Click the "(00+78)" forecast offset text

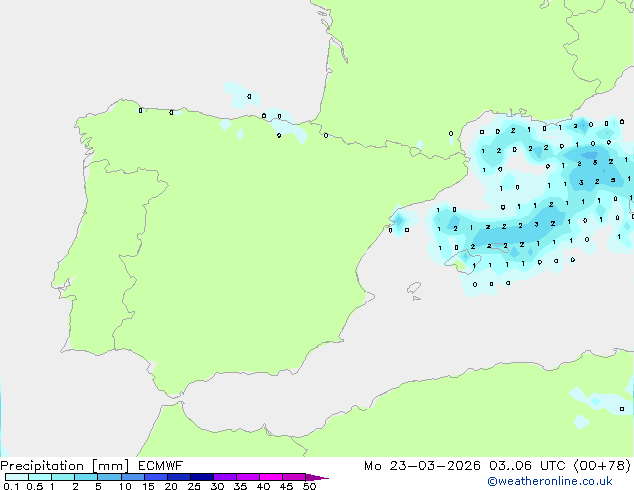[x=602, y=466]
